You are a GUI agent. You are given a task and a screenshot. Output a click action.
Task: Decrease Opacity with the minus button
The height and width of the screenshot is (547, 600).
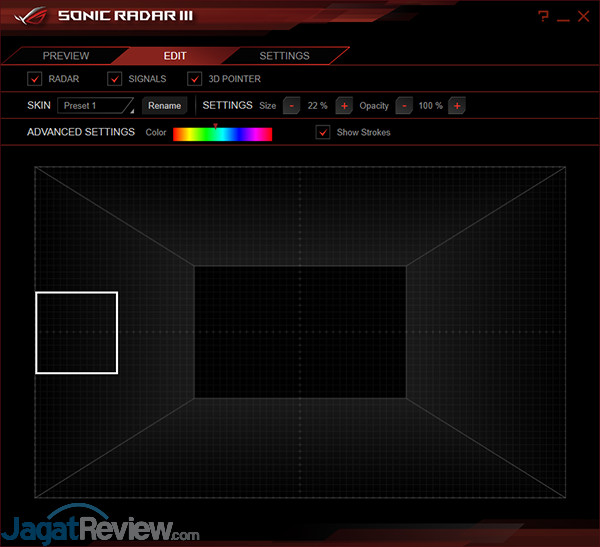[x=404, y=106]
